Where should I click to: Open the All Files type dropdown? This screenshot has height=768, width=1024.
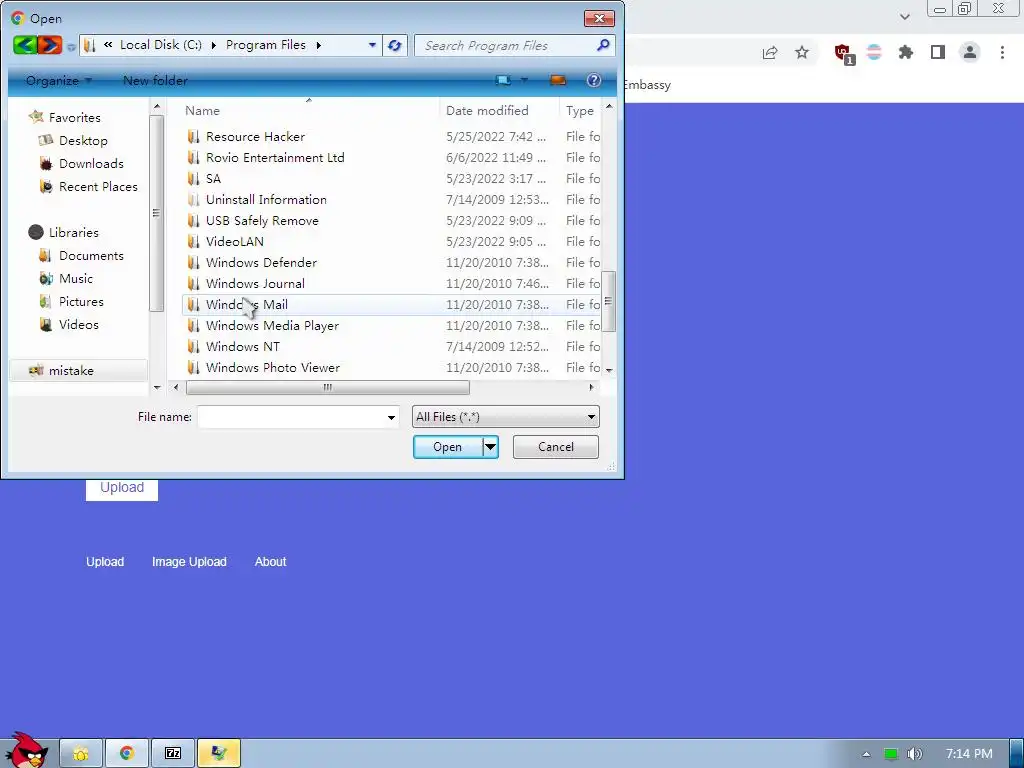pyautogui.click(x=505, y=417)
